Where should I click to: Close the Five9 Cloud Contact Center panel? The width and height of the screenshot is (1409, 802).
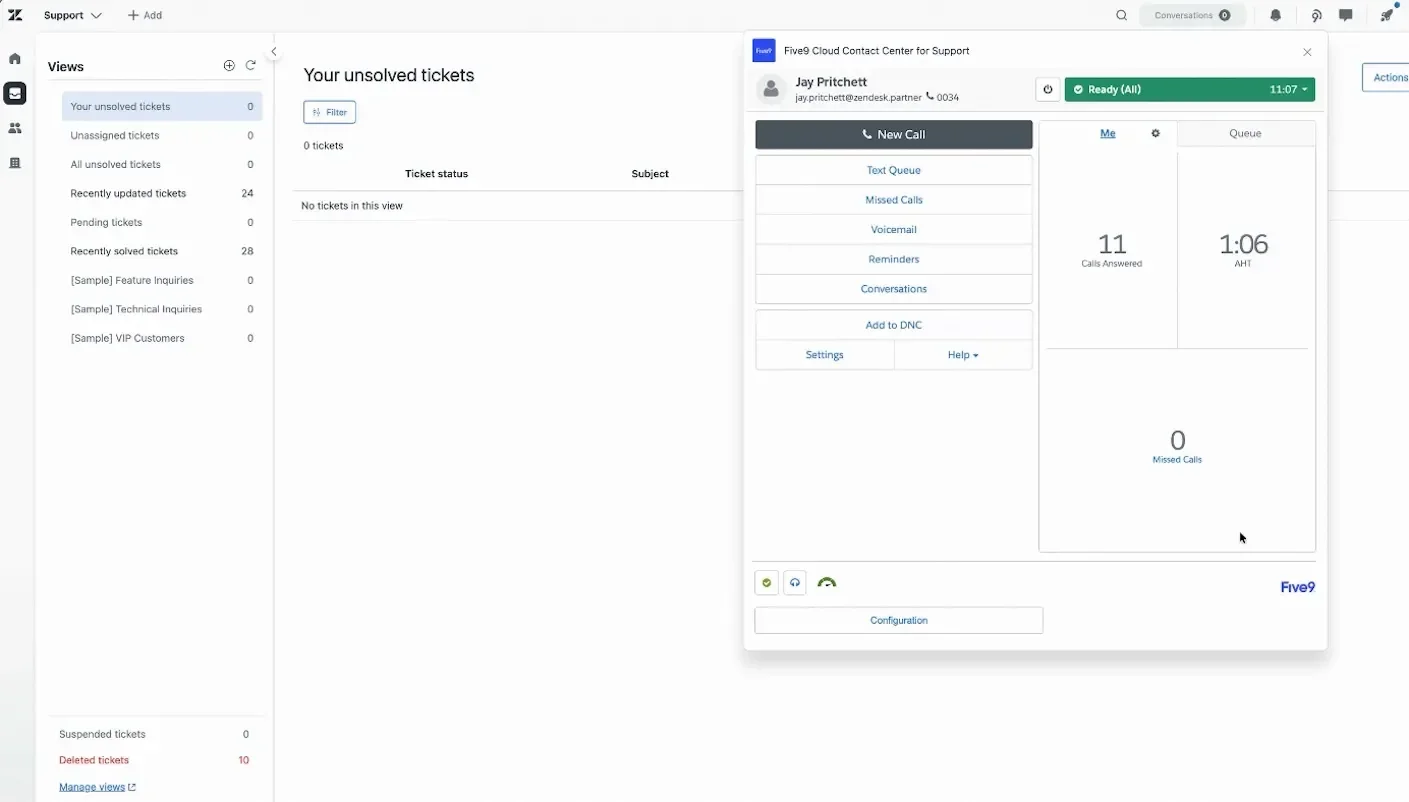1307,52
